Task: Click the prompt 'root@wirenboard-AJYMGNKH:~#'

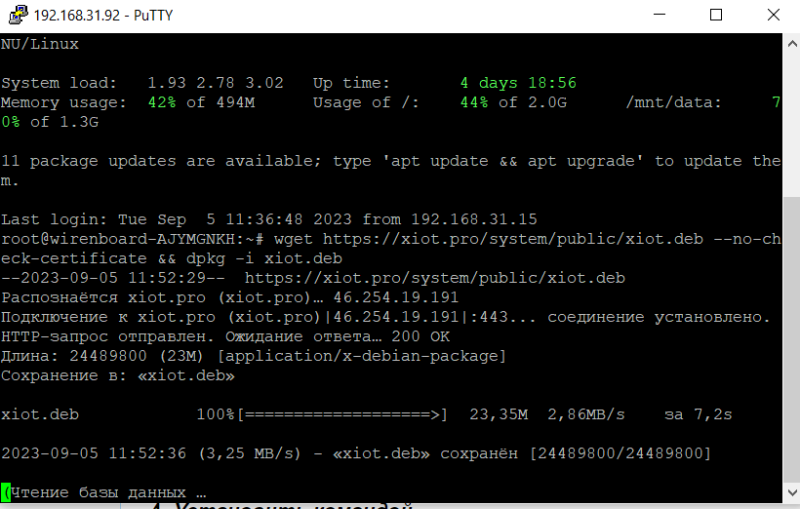Action: (x=132, y=239)
